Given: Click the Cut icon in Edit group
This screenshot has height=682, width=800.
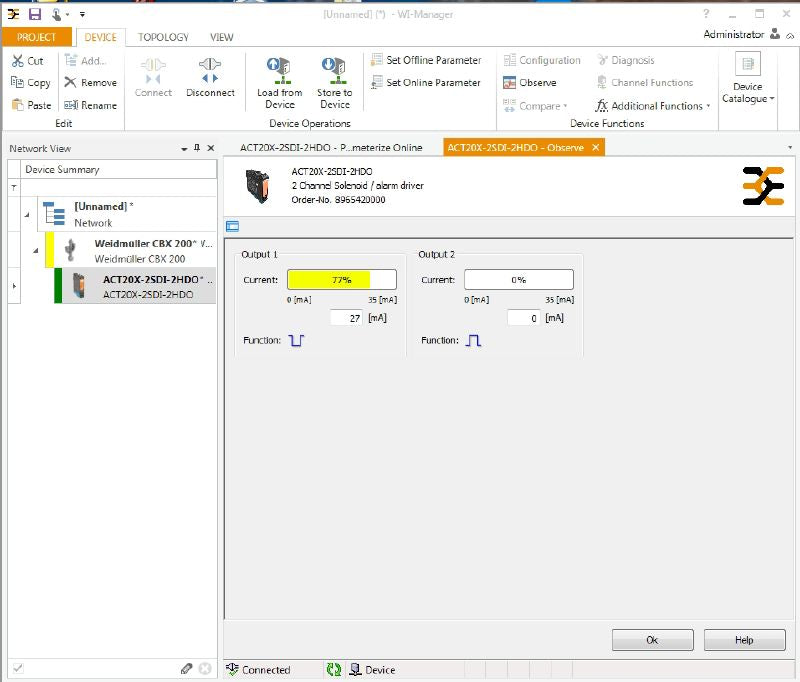Looking at the screenshot, I should (x=18, y=61).
